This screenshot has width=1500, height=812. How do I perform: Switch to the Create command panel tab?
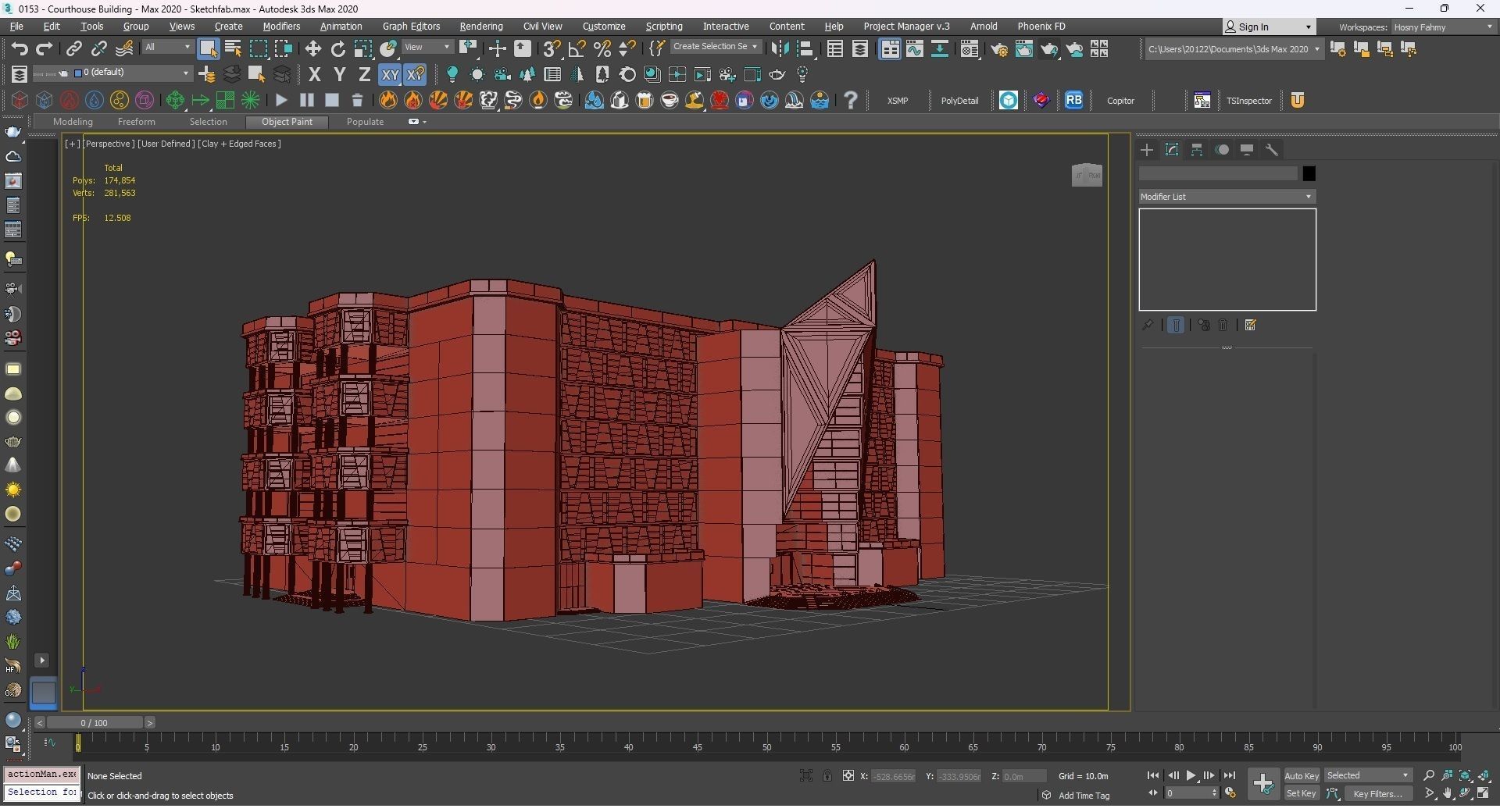[1147, 150]
